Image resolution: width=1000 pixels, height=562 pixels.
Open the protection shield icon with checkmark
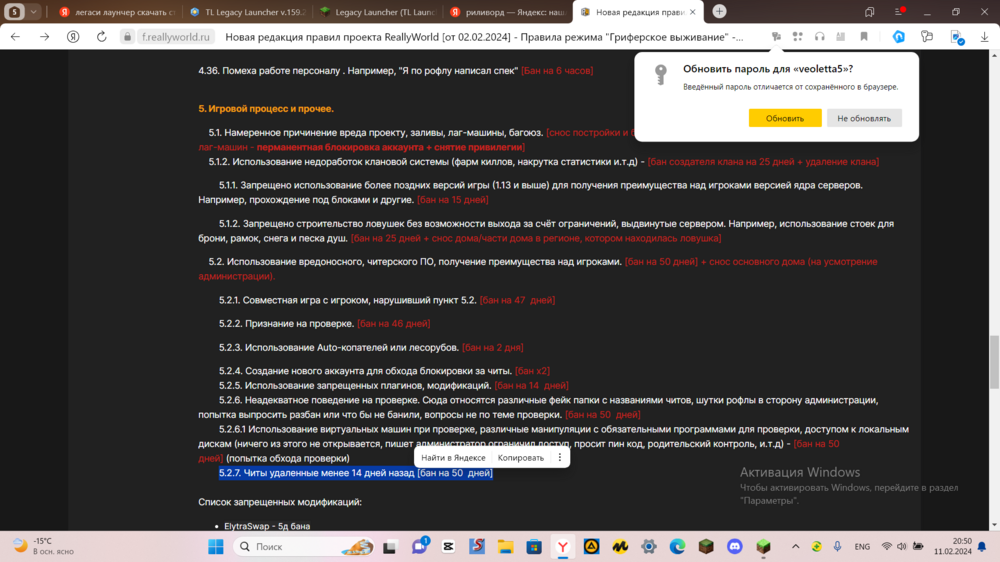pos(957,38)
